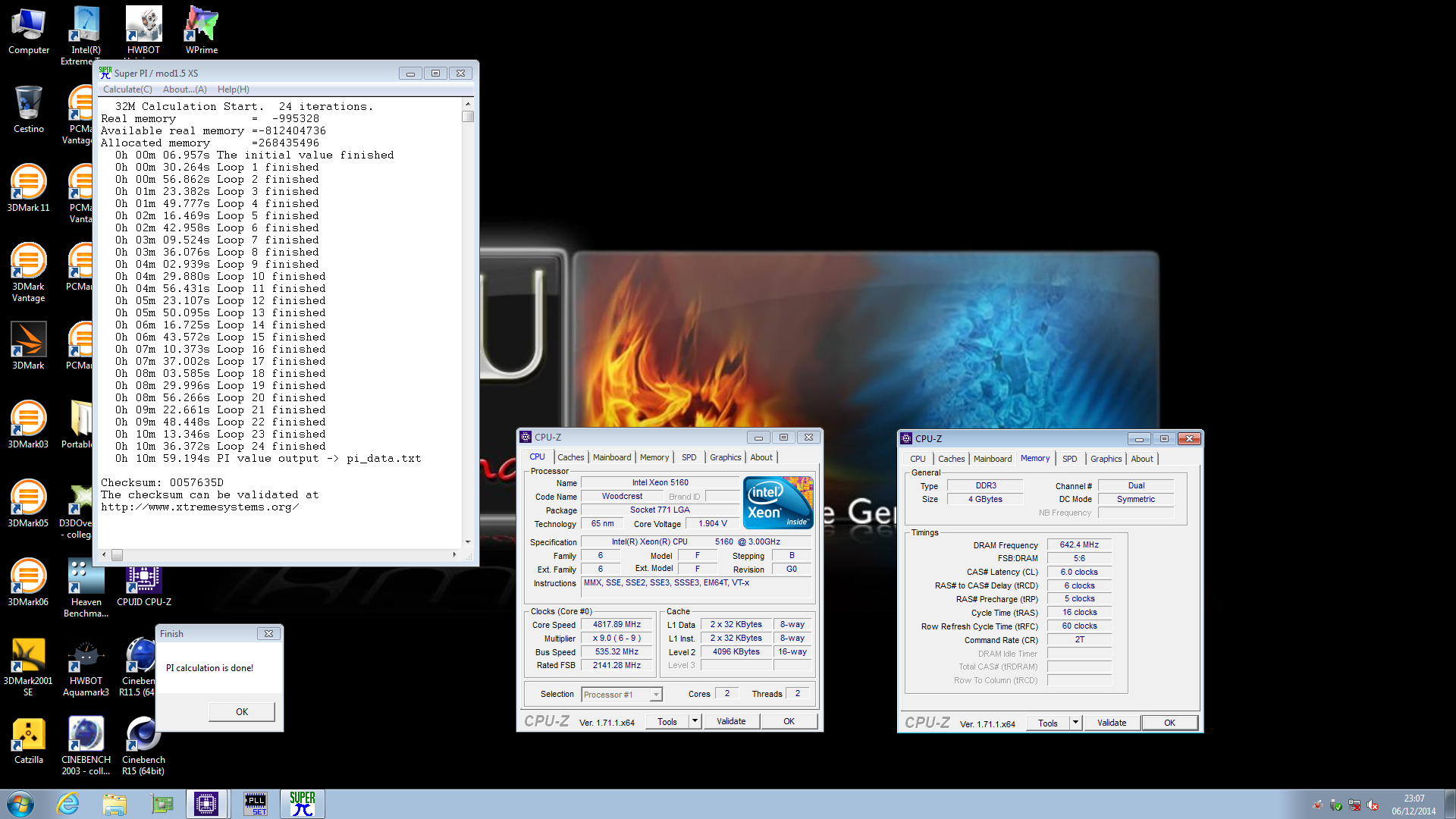Open the Help(H) menu in Super PI
The width and height of the screenshot is (1456, 819).
pos(234,89)
